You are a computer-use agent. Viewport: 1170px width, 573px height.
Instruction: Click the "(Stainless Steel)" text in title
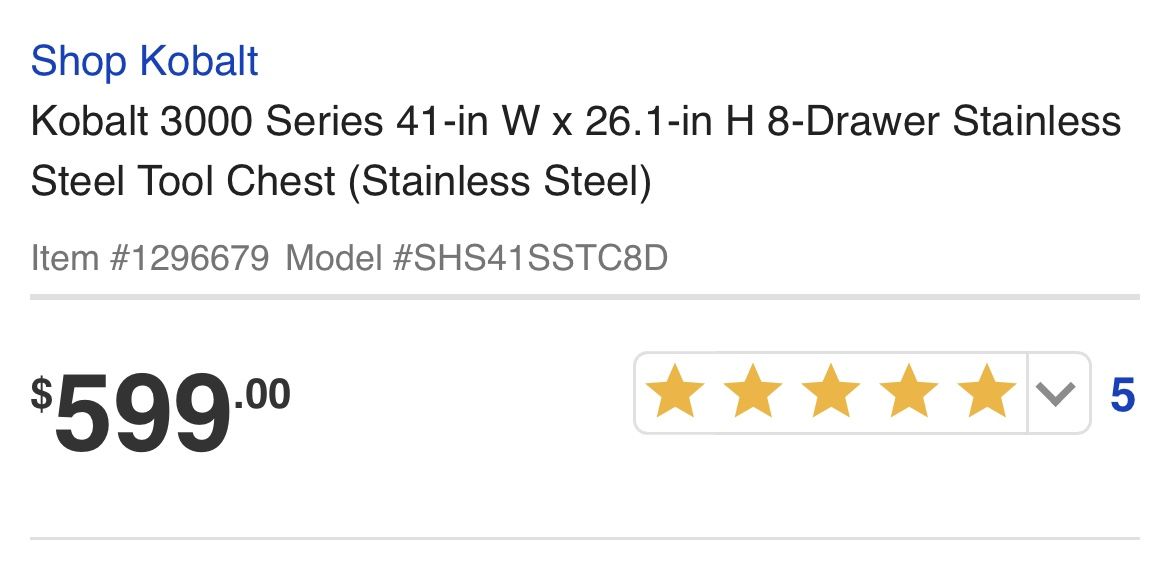500,182
